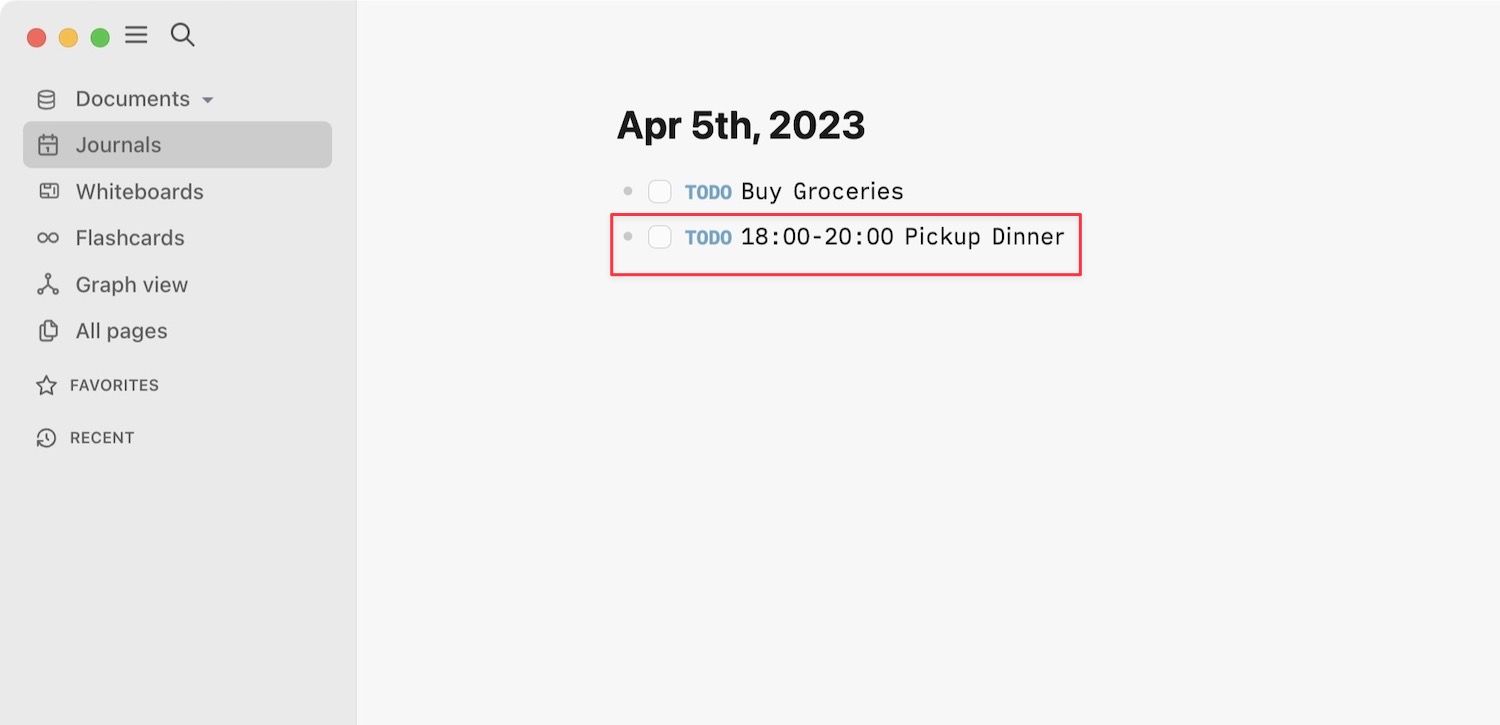Screen dimensions: 1500x725
Task: Expand the Recent section
Action: click(x=101, y=438)
